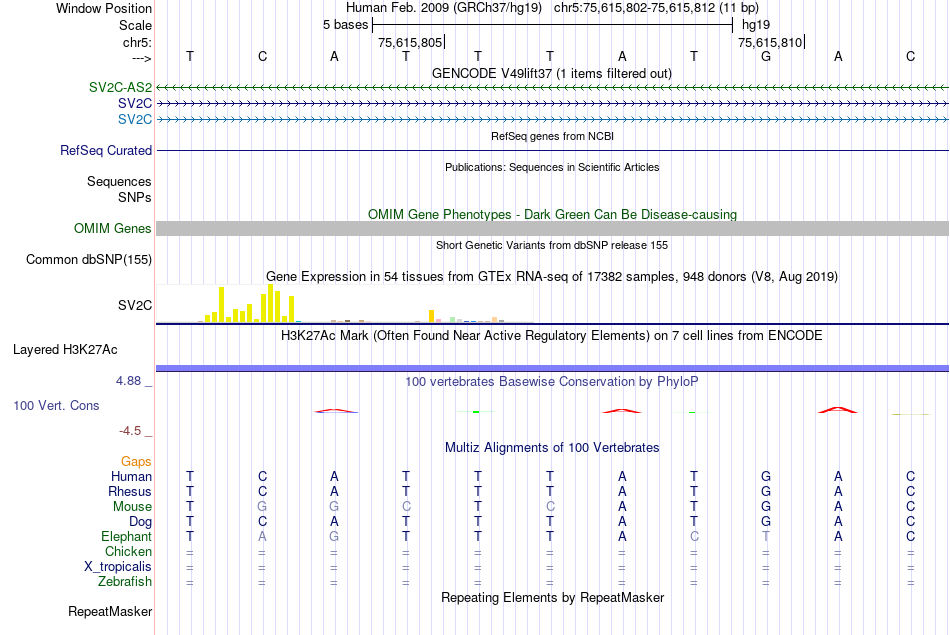Select the Sequences track label
The height and width of the screenshot is (635, 950).
pos(119,181)
